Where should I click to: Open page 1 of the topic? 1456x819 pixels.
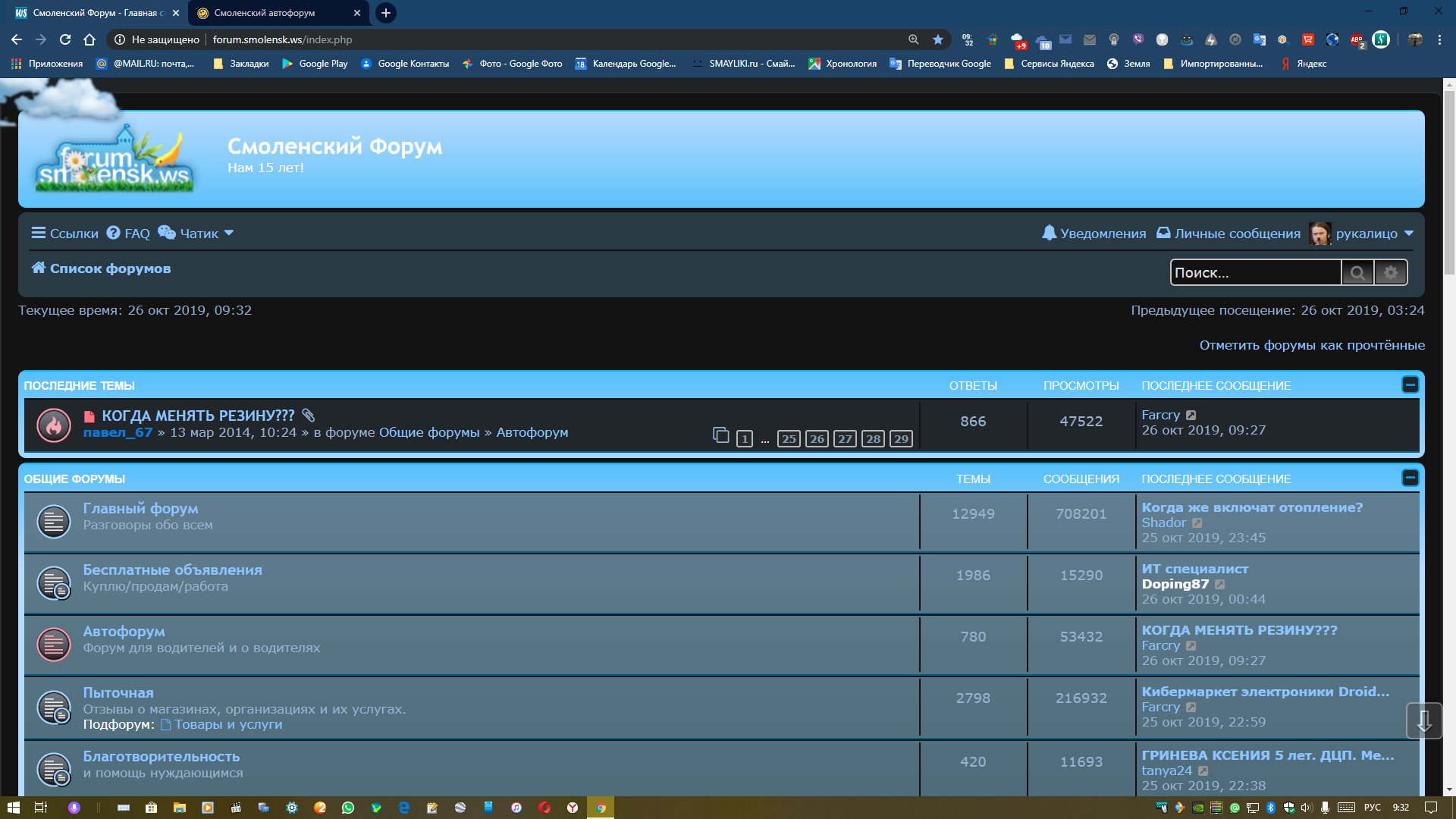(745, 439)
